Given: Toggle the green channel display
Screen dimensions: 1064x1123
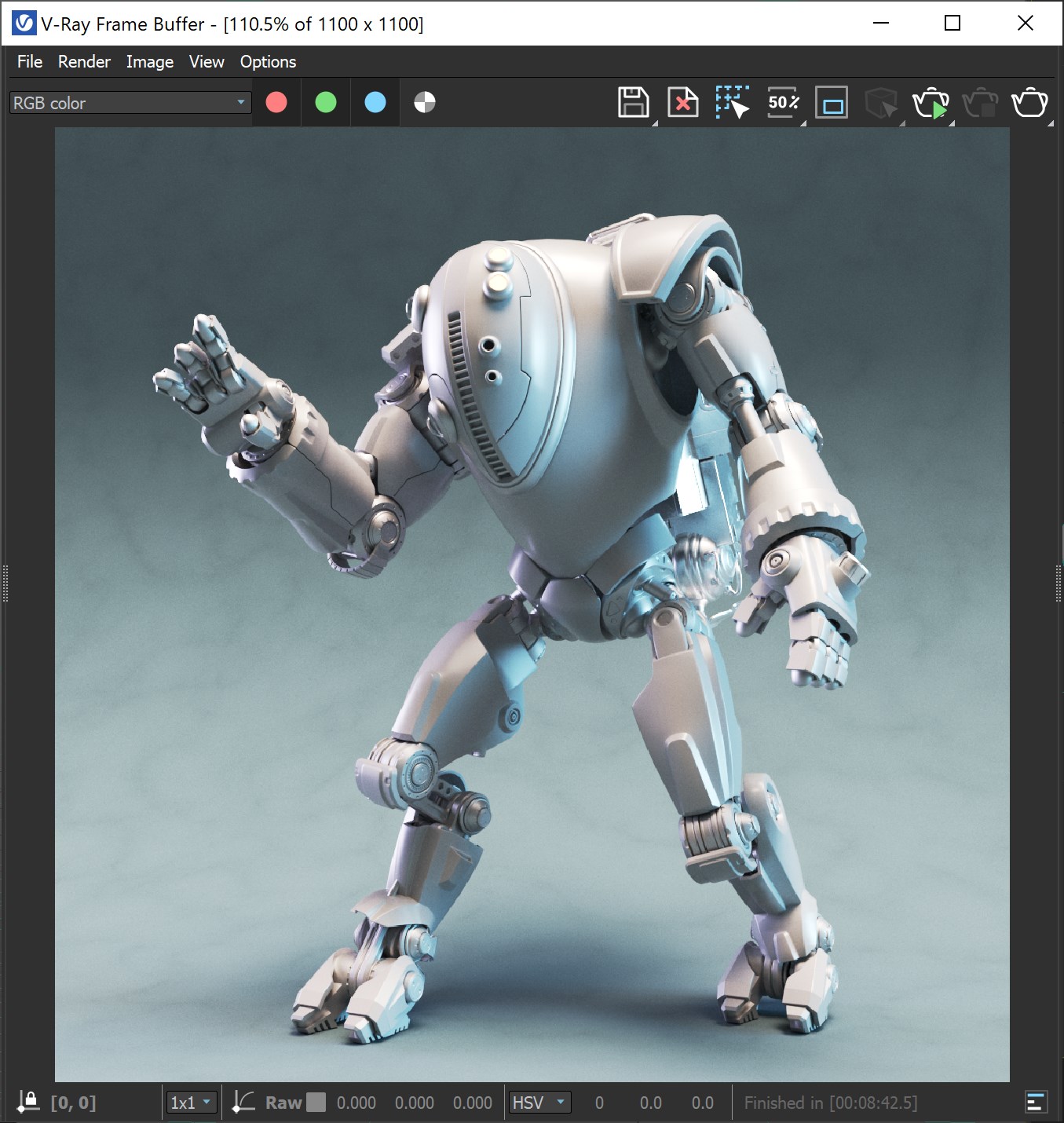Looking at the screenshot, I should point(325,102).
